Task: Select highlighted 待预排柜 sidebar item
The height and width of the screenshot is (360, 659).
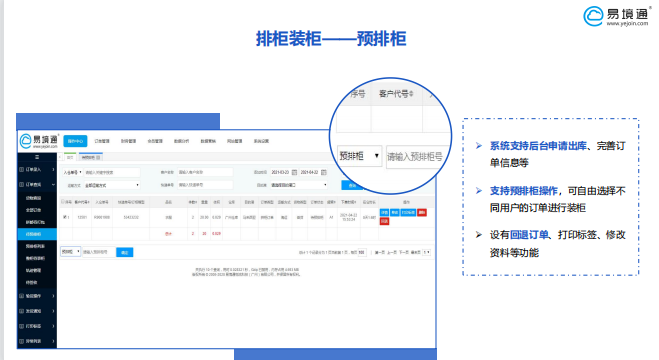Action: (x=37, y=234)
